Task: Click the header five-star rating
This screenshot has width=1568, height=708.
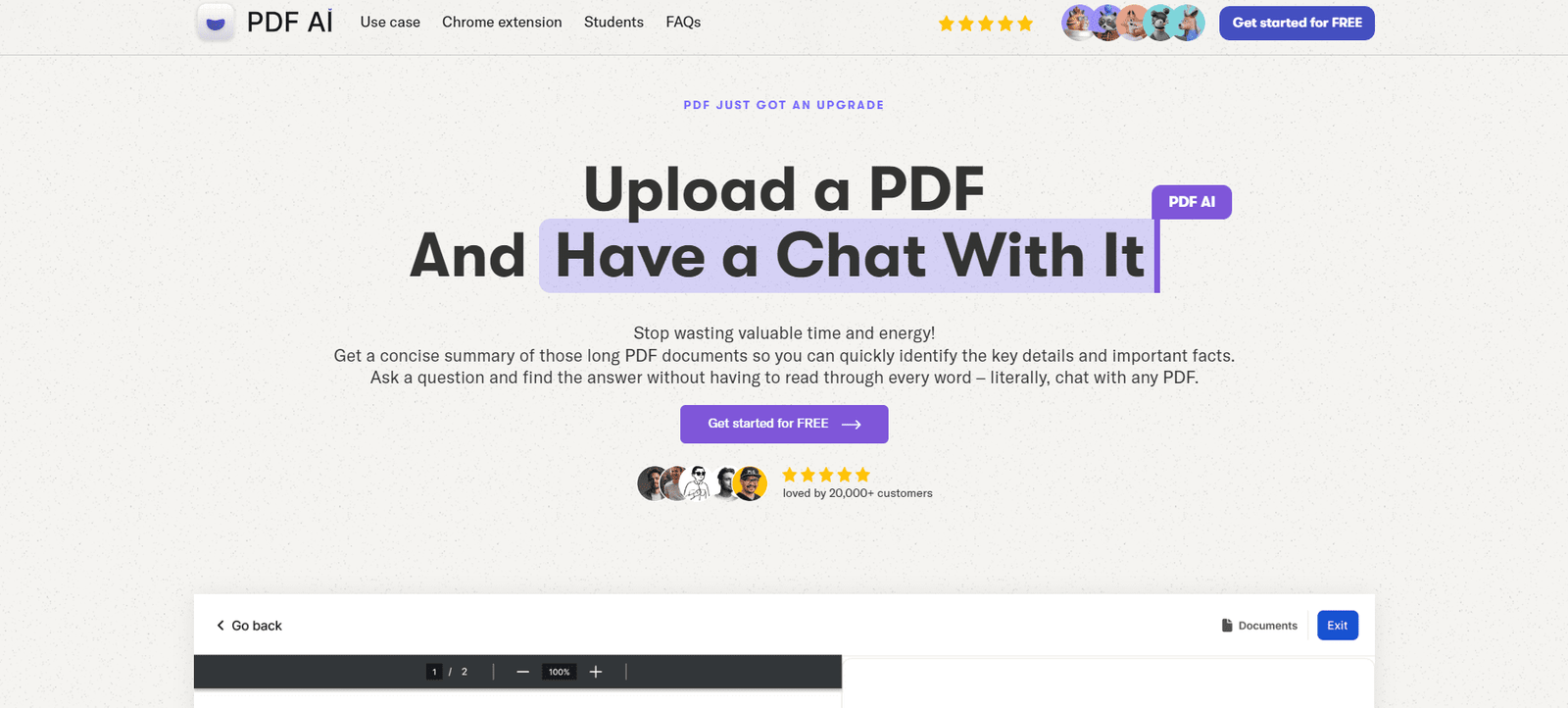Action: (x=985, y=24)
